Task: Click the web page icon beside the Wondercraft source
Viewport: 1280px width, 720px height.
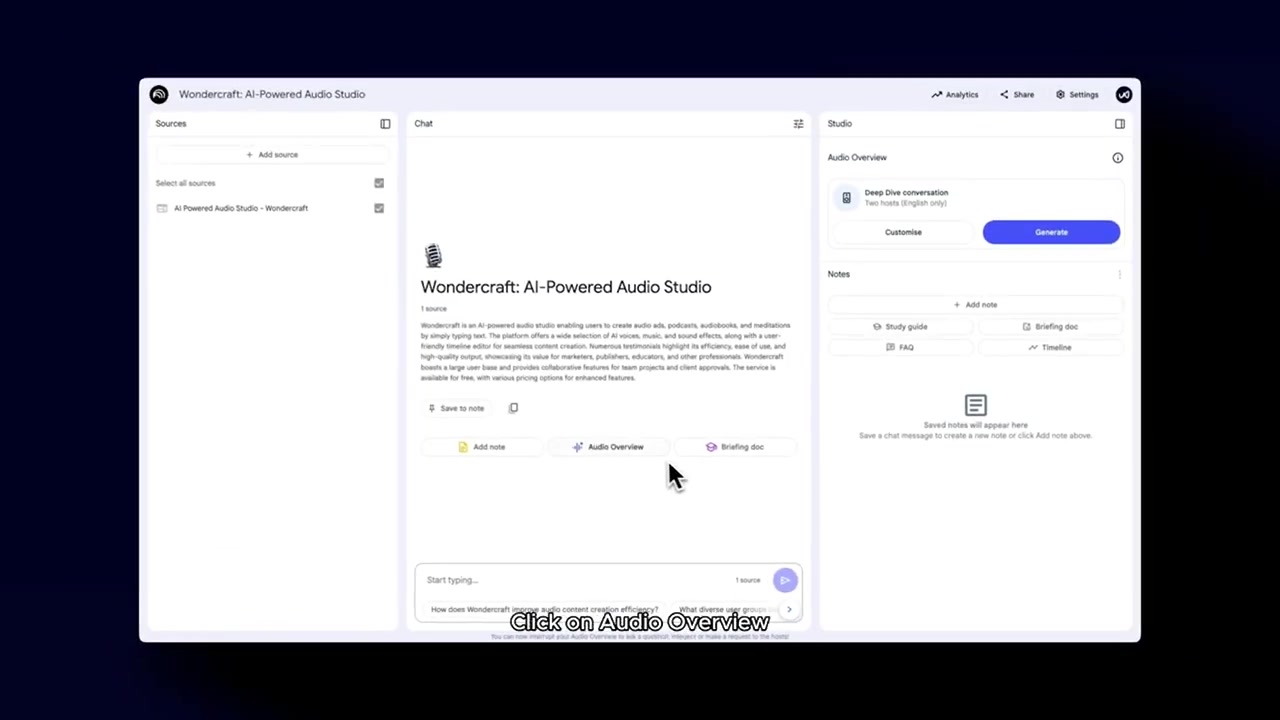Action: [x=162, y=208]
